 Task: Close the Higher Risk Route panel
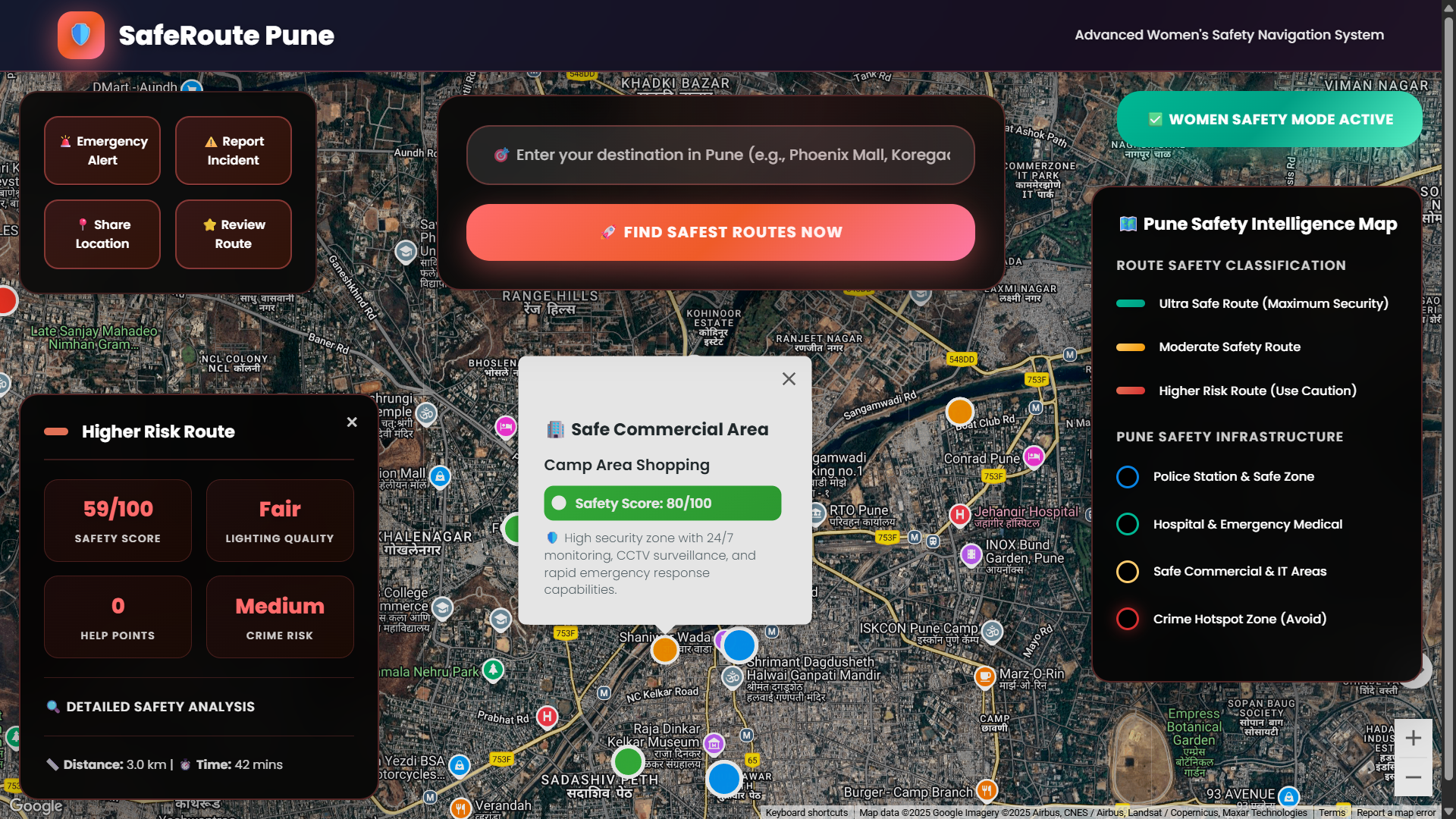coord(352,422)
